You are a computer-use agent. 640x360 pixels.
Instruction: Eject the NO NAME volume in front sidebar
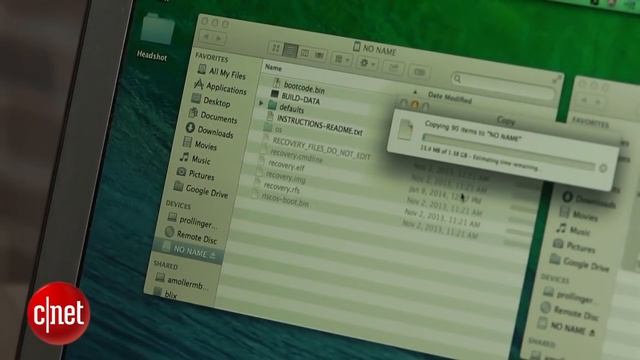pos(213,256)
